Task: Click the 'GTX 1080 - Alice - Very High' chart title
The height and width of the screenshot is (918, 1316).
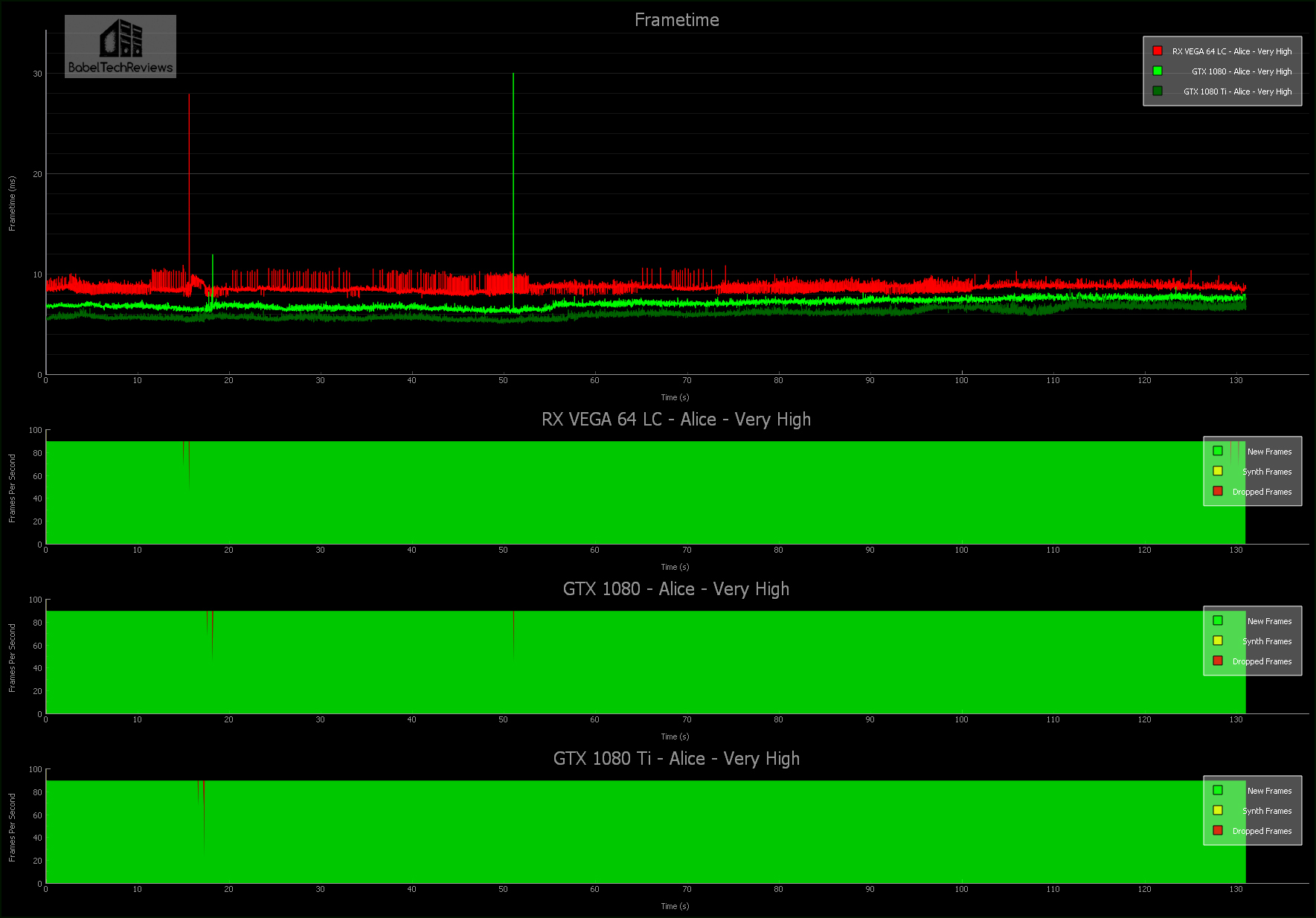Action: tap(676, 589)
